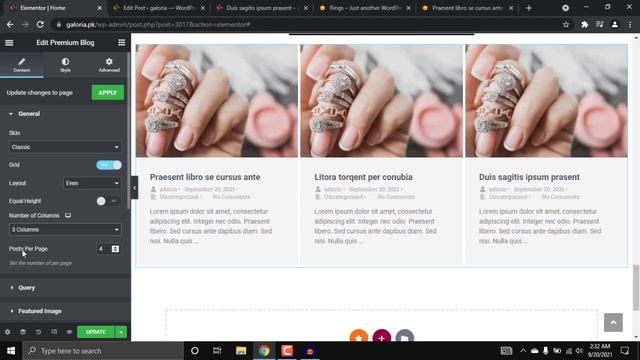Open File Explorer from the taskbar
The image size is (640, 360).
click(241, 351)
